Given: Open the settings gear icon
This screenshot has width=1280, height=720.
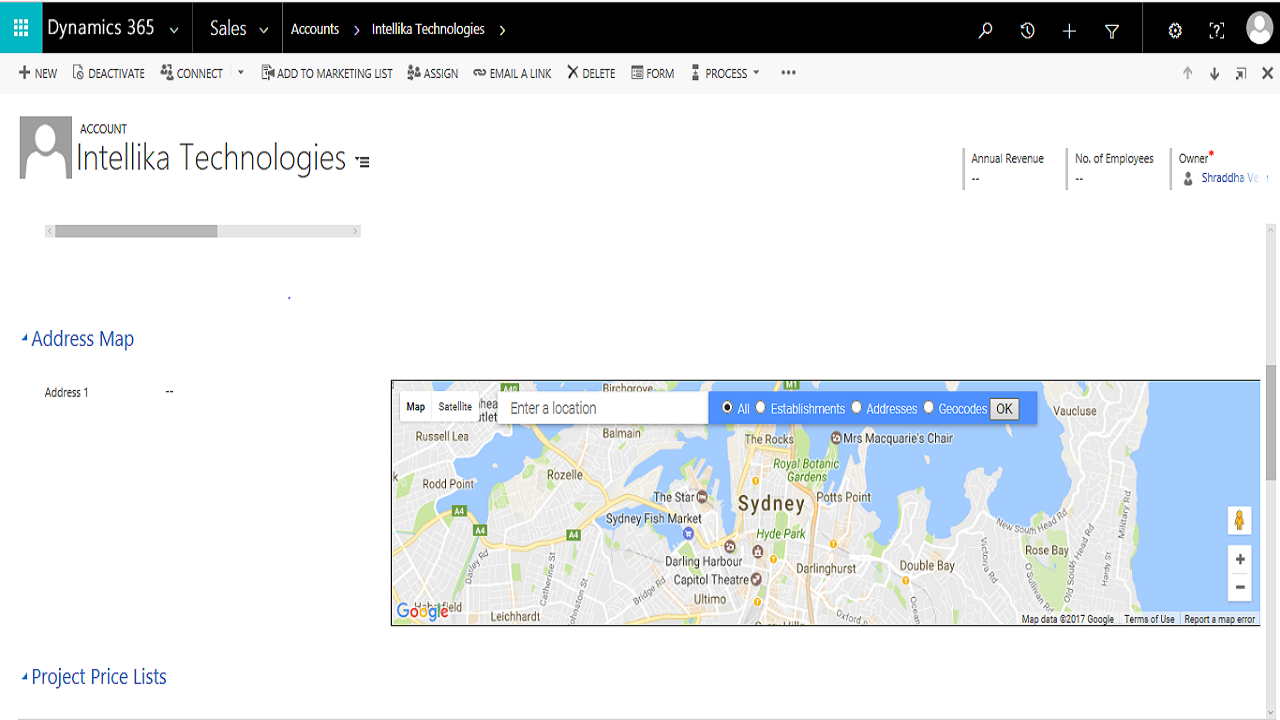Looking at the screenshot, I should point(1175,30).
